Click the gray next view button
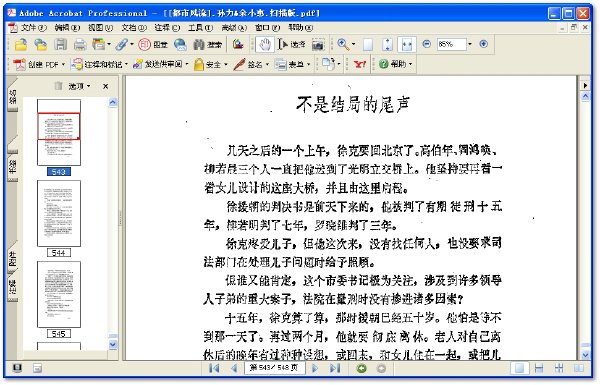The image size is (600, 385). point(381,368)
